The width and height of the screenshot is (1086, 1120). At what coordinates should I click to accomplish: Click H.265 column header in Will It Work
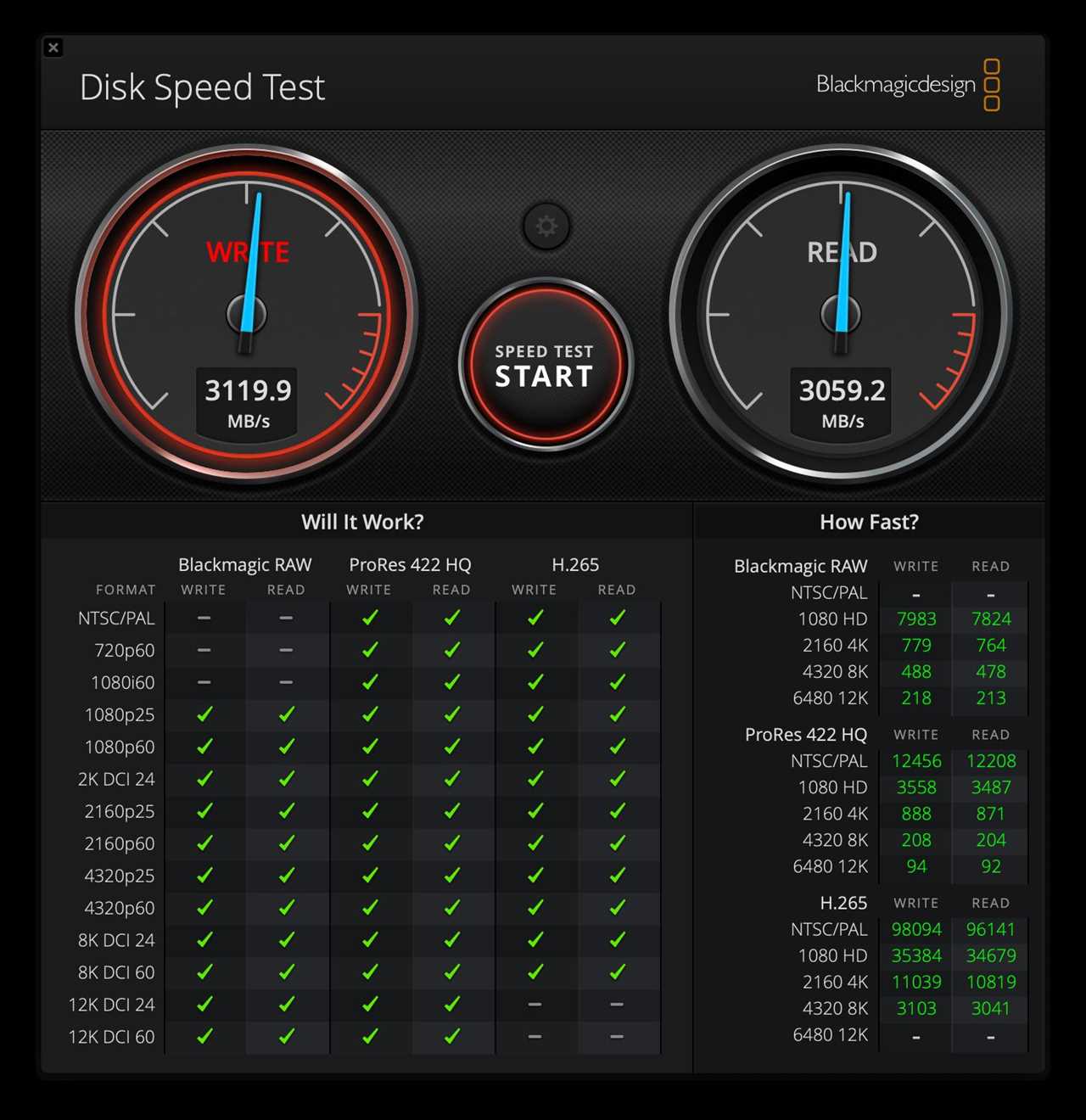pos(575,565)
